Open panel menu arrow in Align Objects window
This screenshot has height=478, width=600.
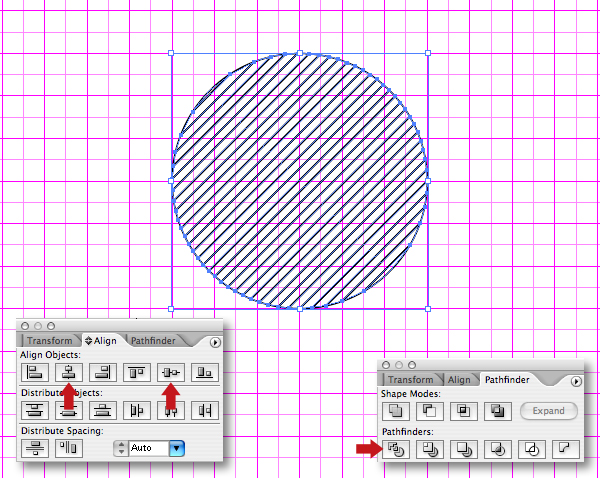216,342
